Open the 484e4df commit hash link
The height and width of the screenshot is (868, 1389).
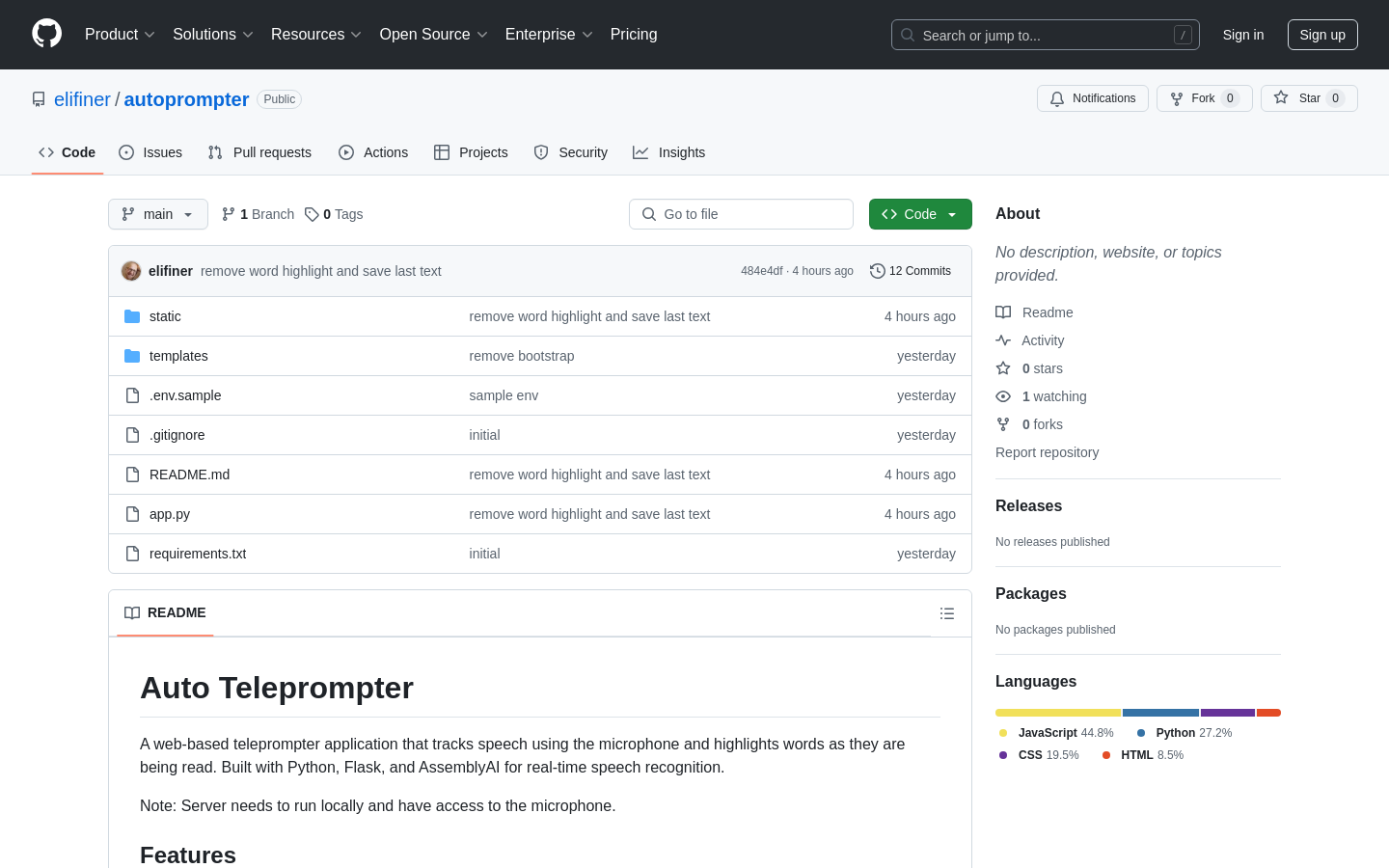[x=762, y=271]
